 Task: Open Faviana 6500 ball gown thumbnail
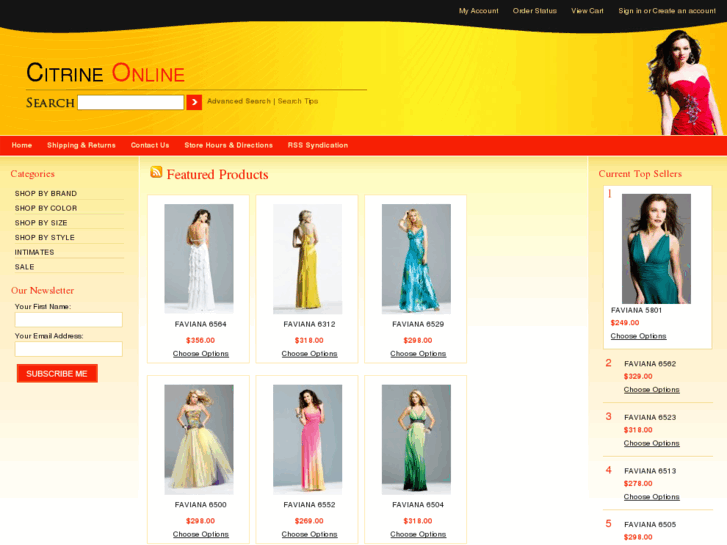click(199, 439)
